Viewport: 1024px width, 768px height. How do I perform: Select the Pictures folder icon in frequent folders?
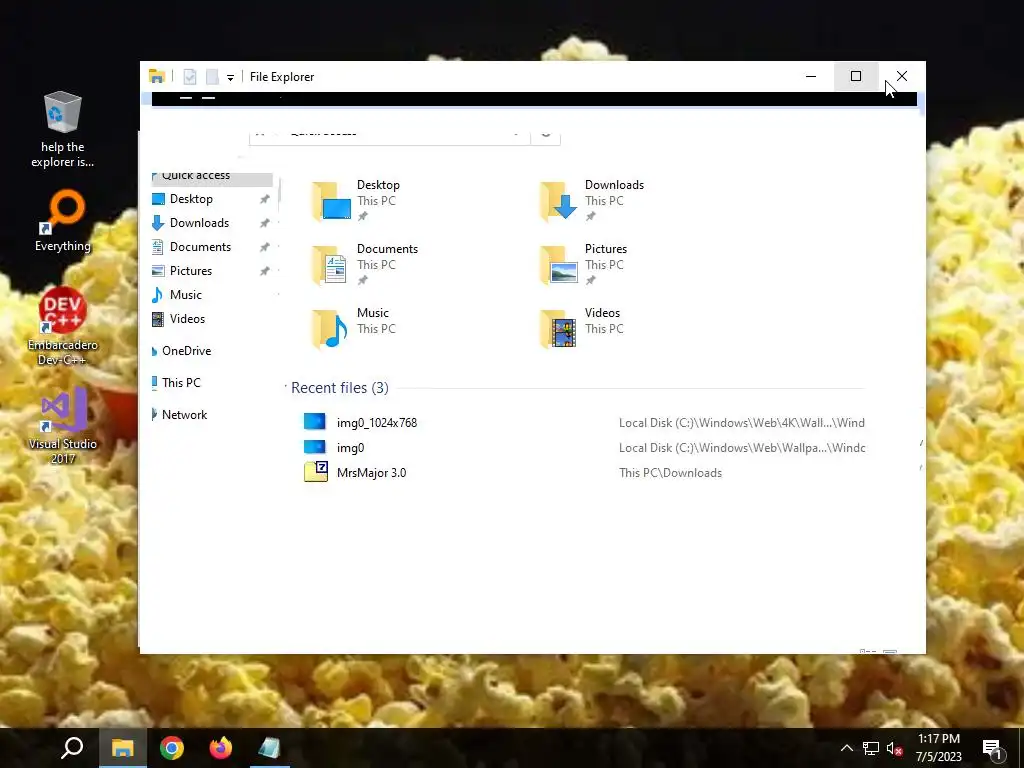559,264
